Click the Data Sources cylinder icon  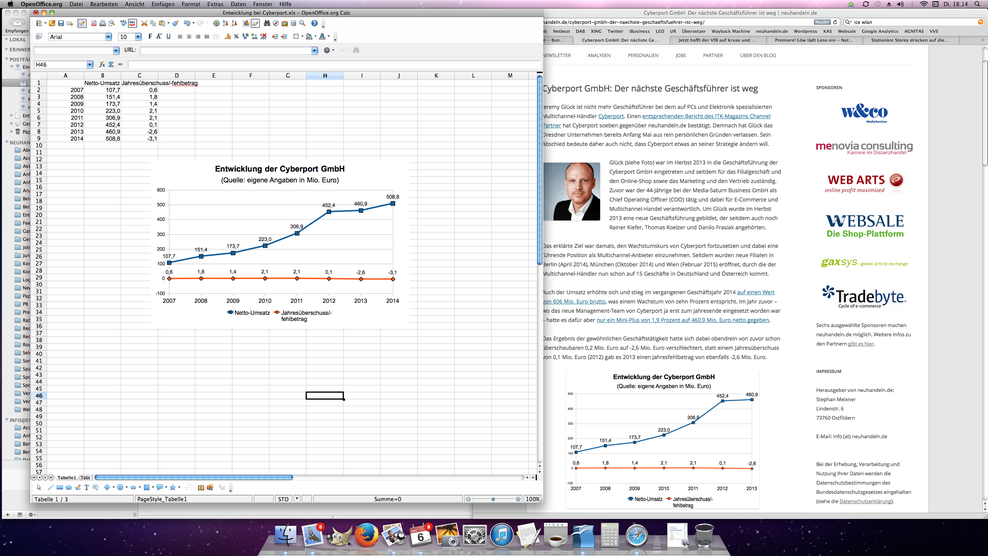pyautogui.click(x=294, y=23)
